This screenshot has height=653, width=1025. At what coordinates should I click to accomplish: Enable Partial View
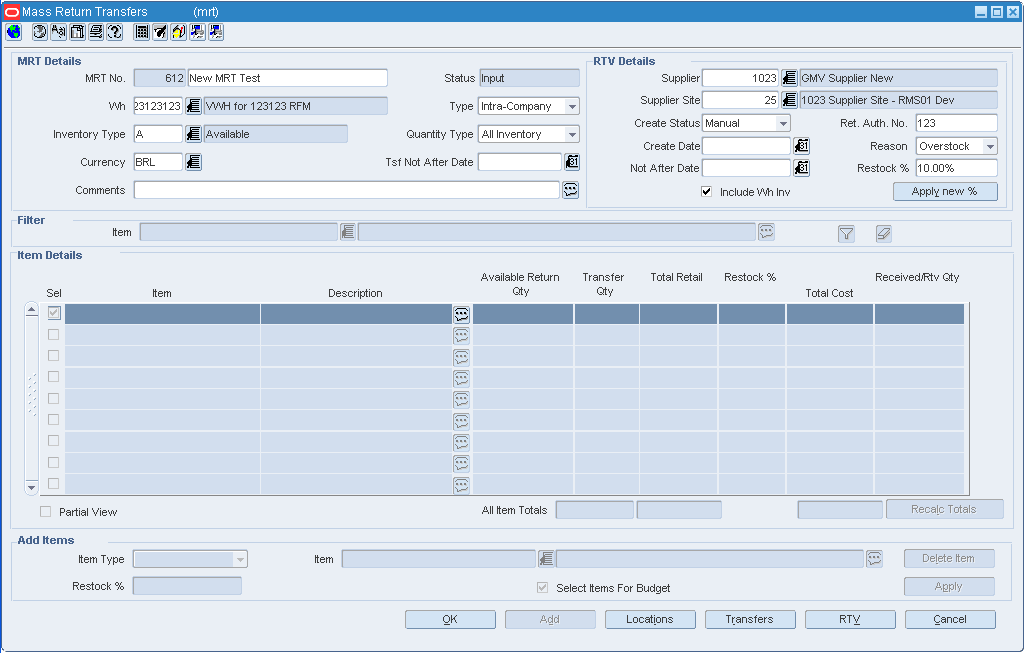pyautogui.click(x=45, y=511)
